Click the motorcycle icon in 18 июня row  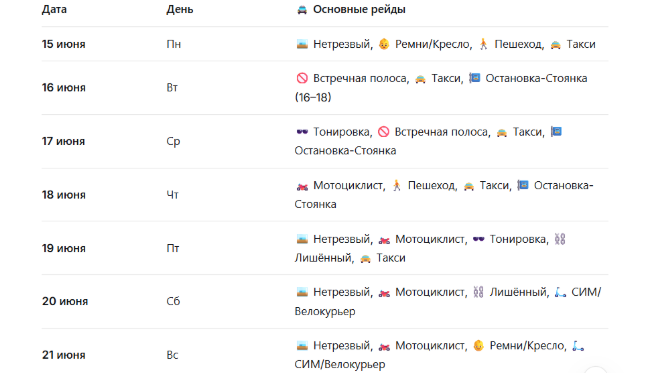coord(302,186)
